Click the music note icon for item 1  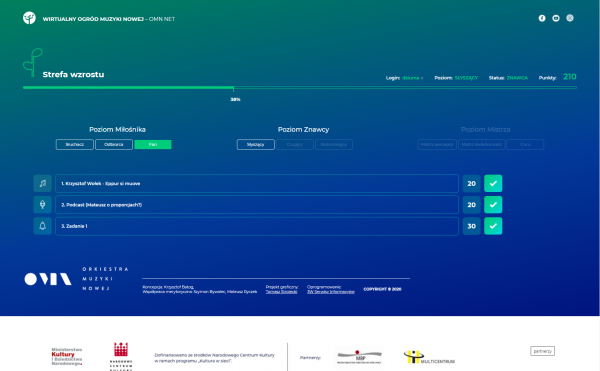pyautogui.click(x=42, y=184)
